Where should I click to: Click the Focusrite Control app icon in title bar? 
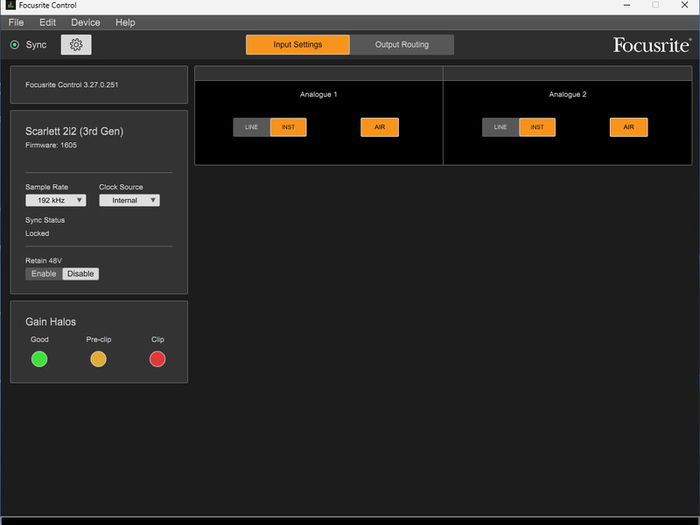(10, 5)
